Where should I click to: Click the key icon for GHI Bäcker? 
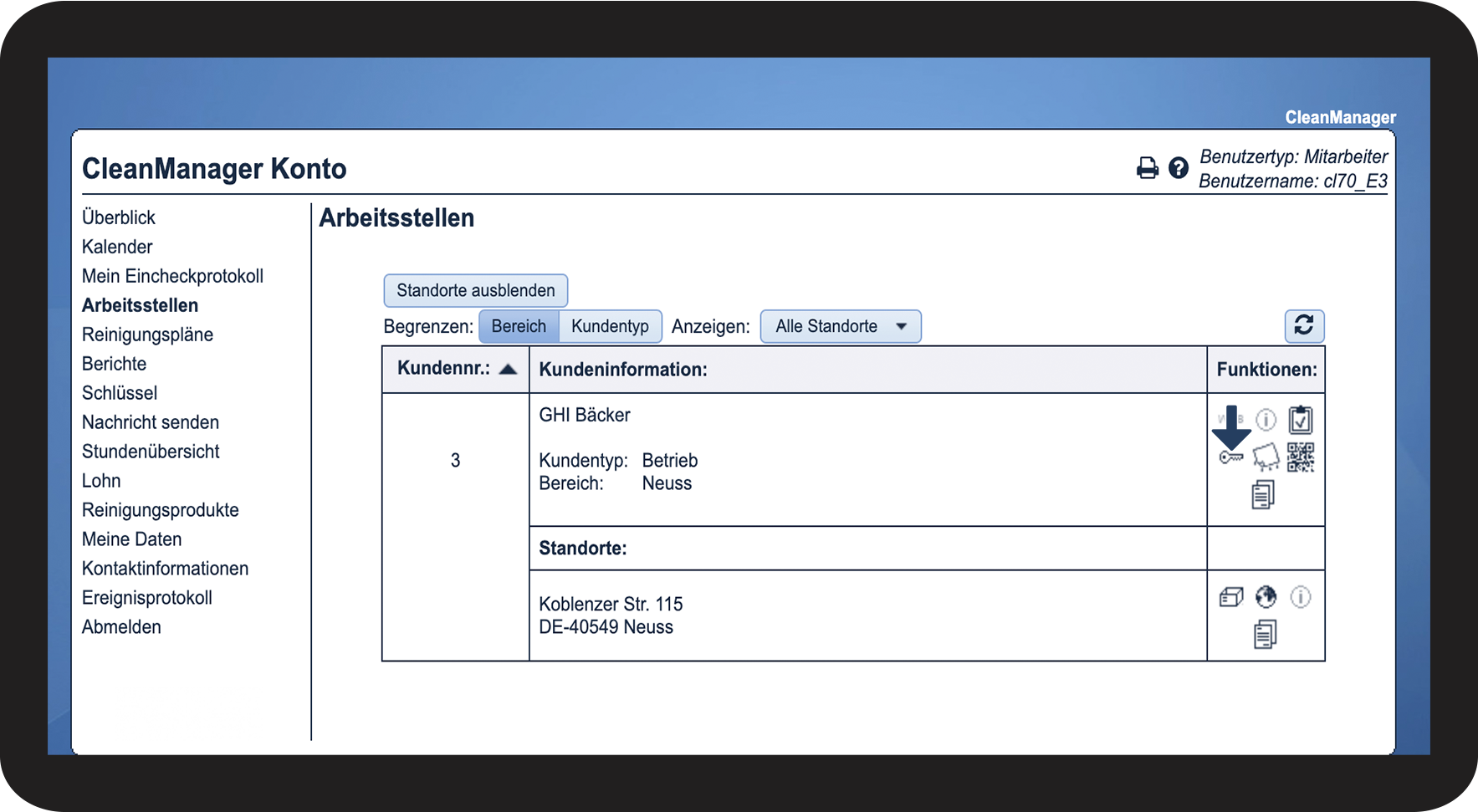(1231, 457)
